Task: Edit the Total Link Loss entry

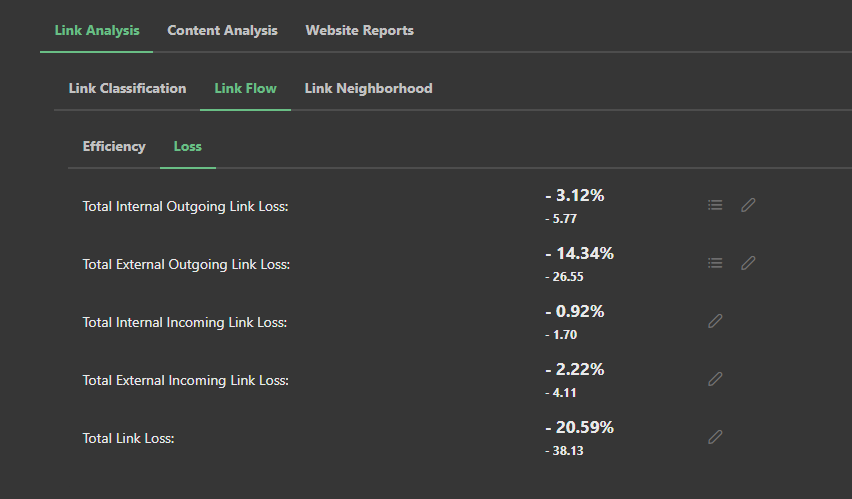Action: point(715,437)
